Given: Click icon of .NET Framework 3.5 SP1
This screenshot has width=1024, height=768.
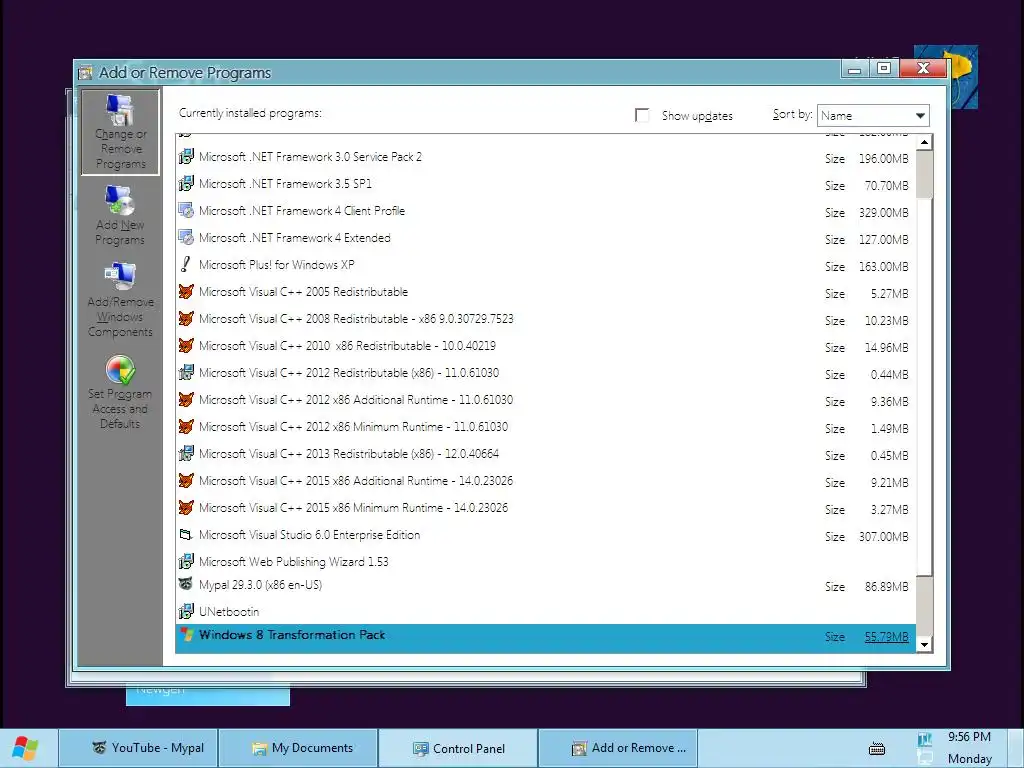Looking at the screenshot, I should tap(186, 184).
